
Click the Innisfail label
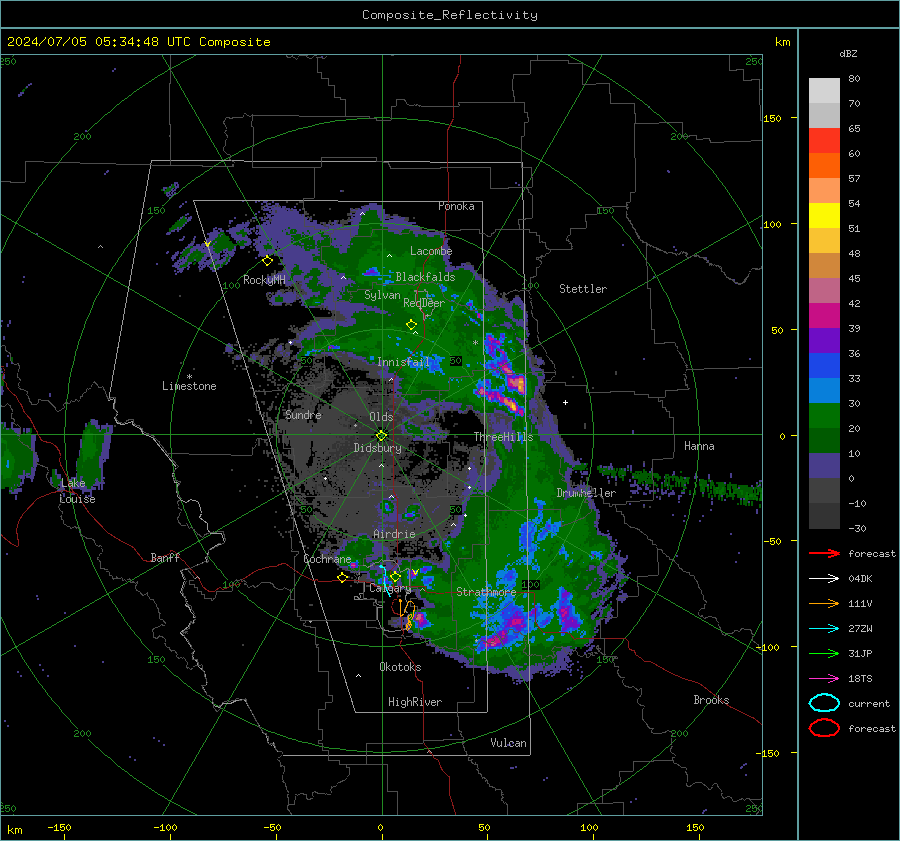tap(403, 362)
